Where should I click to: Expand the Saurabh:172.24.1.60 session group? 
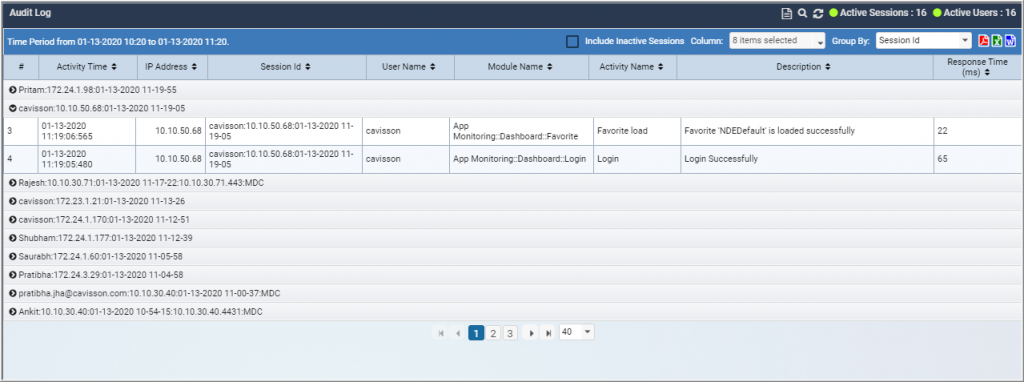12,257
